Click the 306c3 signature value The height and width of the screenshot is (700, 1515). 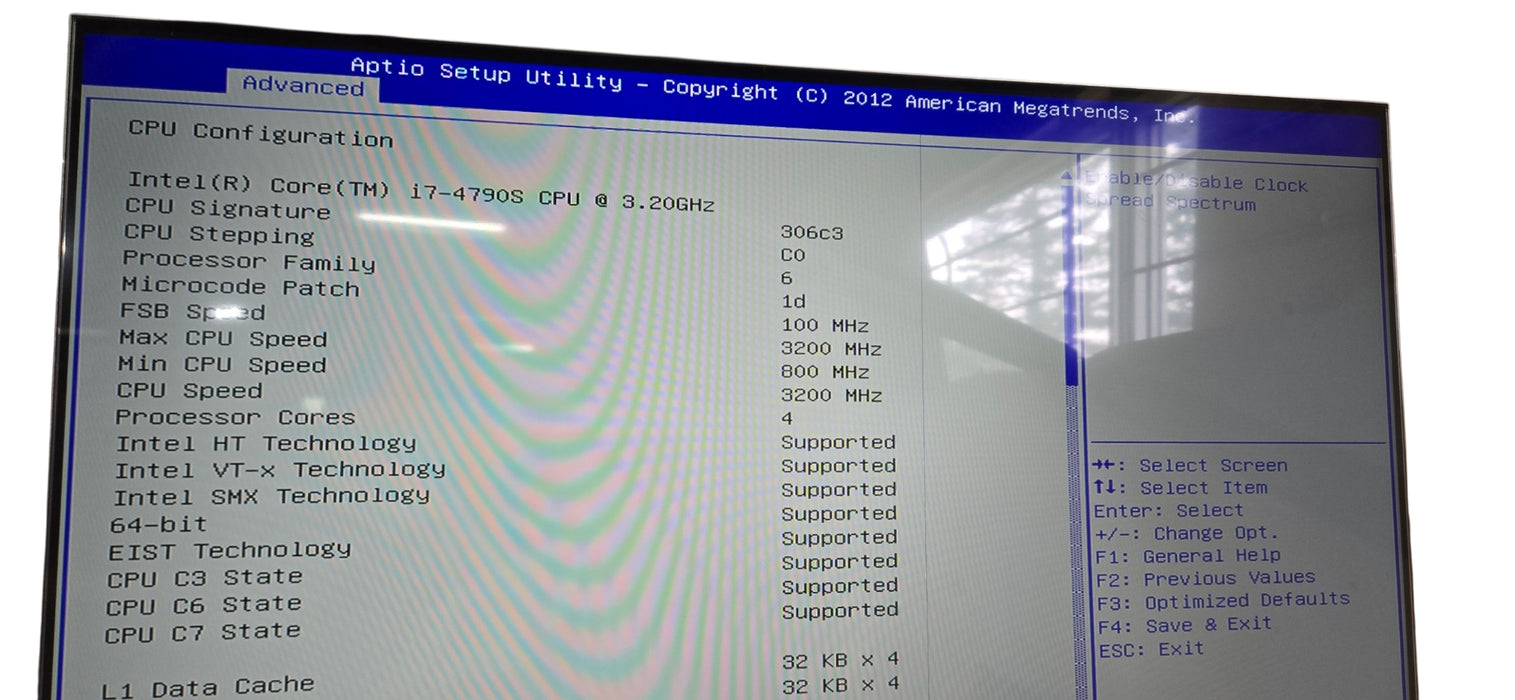point(812,232)
